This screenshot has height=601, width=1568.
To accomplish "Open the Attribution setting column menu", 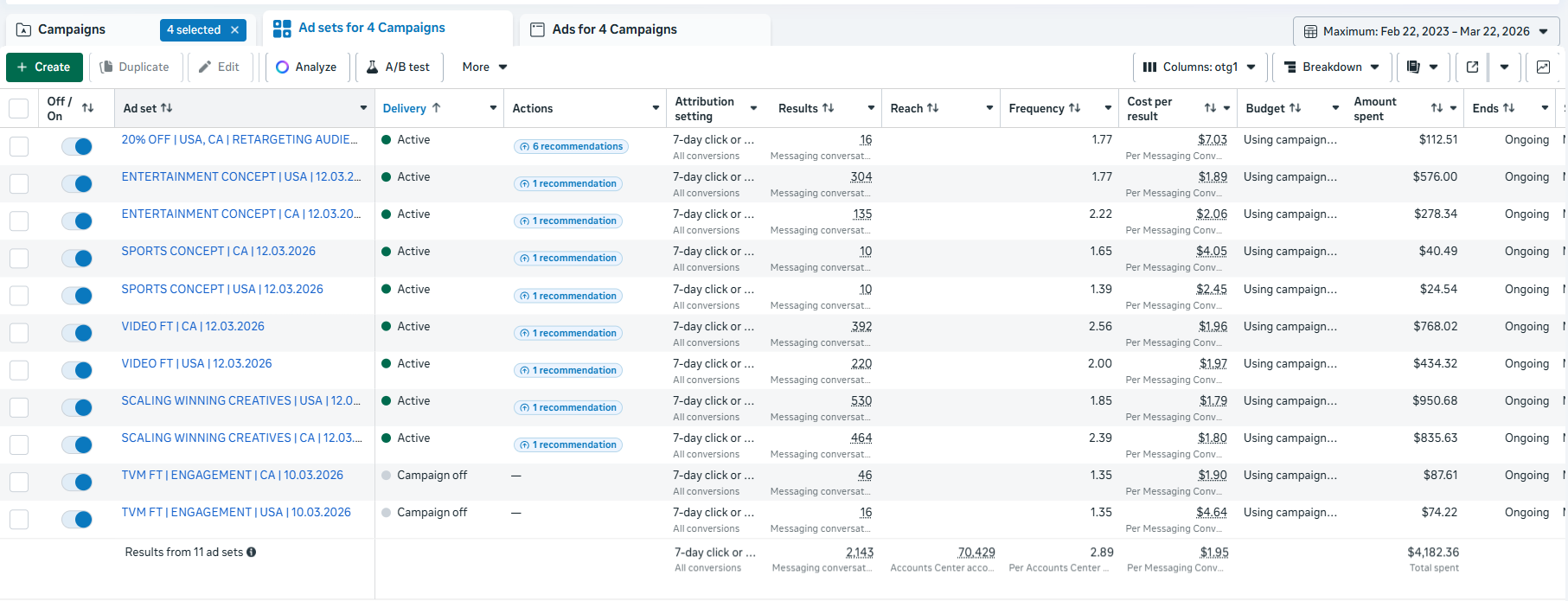I will (x=753, y=108).
